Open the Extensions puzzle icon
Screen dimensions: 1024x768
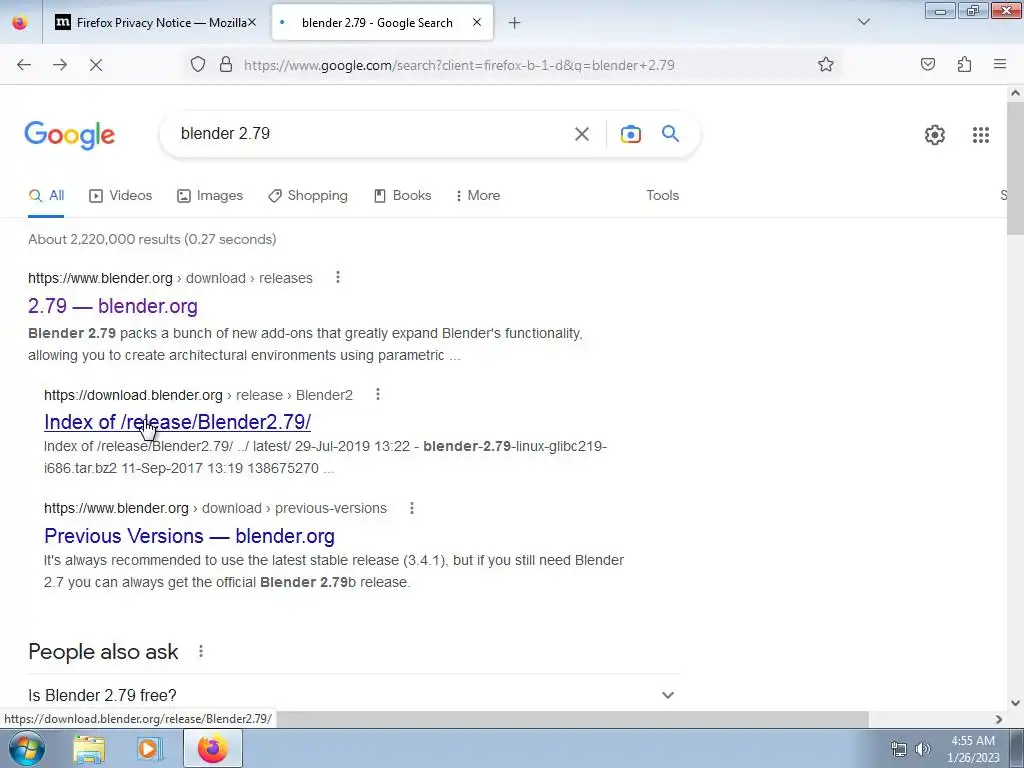pyautogui.click(x=964, y=64)
